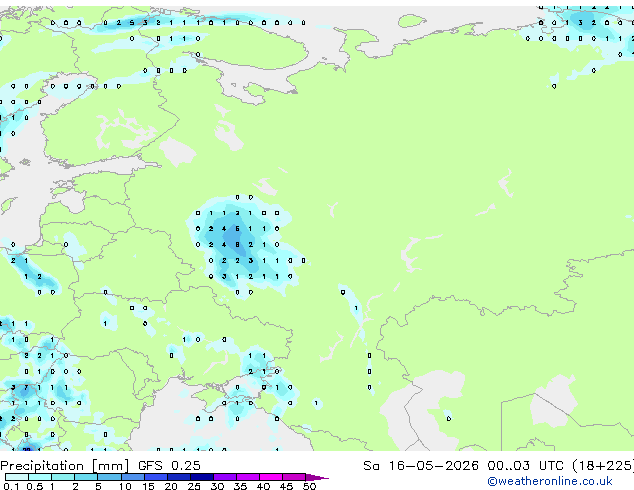
Task: Pick the 35–40 mm legend swatch
Action: point(248,477)
